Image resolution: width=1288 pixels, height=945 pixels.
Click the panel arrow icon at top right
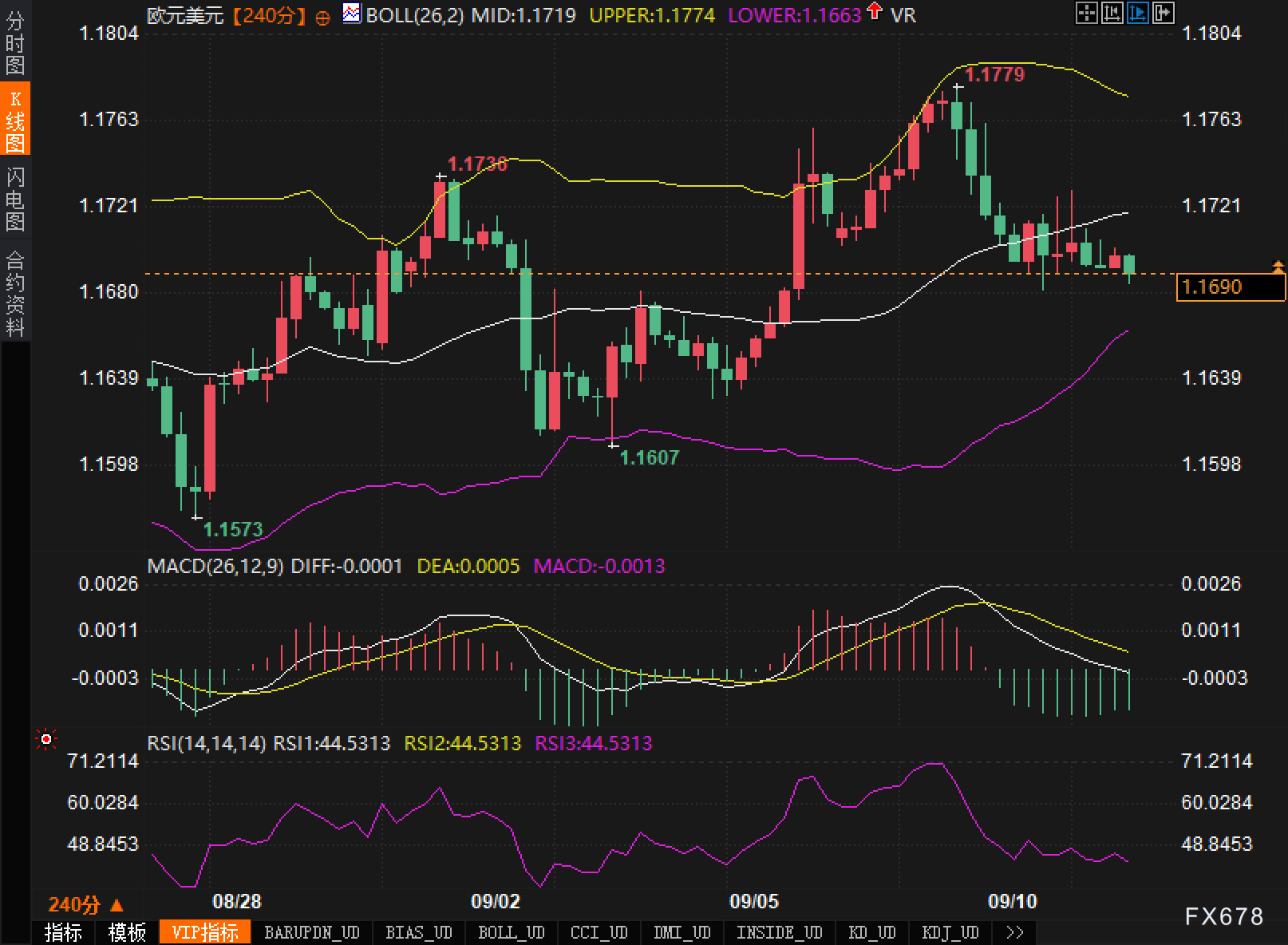pyautogui.click(x=1163, y=13)
